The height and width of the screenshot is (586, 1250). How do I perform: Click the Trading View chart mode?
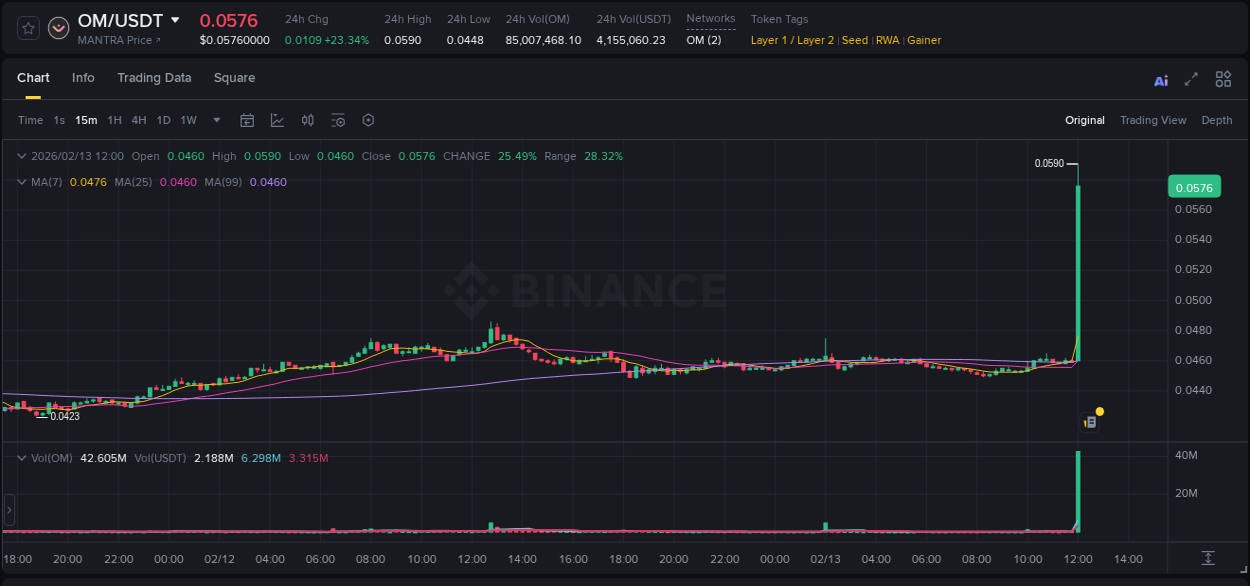(1153, 120)
